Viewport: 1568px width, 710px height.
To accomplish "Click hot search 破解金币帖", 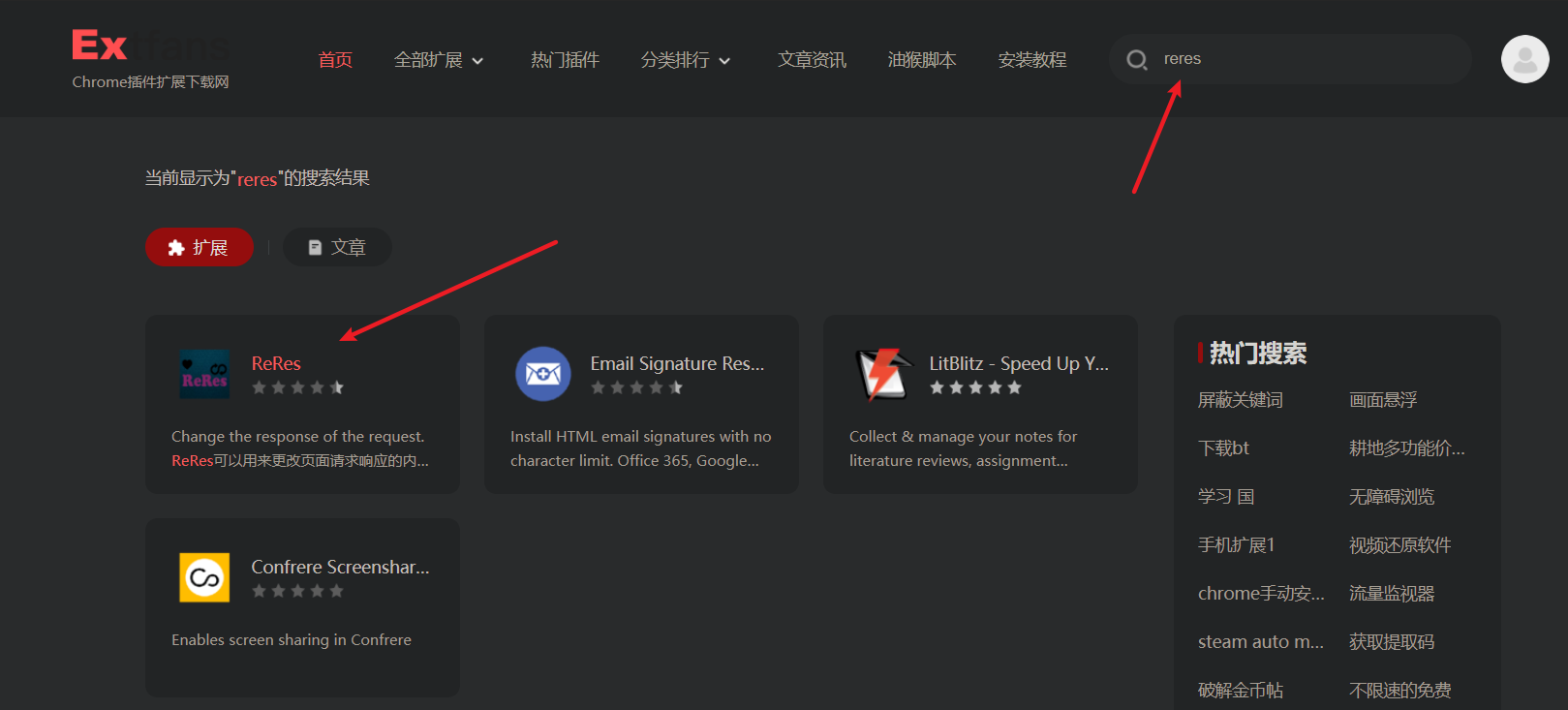I will (x=1240, y=691).
